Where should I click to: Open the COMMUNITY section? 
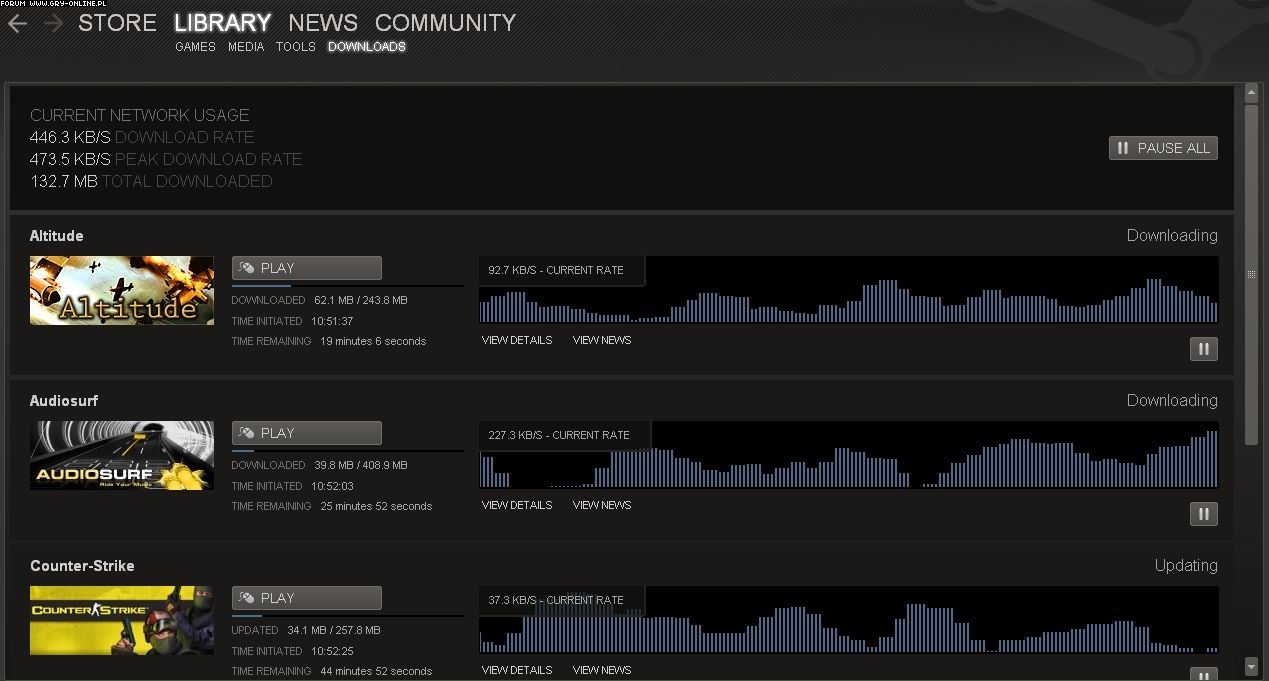pos(445,22)
